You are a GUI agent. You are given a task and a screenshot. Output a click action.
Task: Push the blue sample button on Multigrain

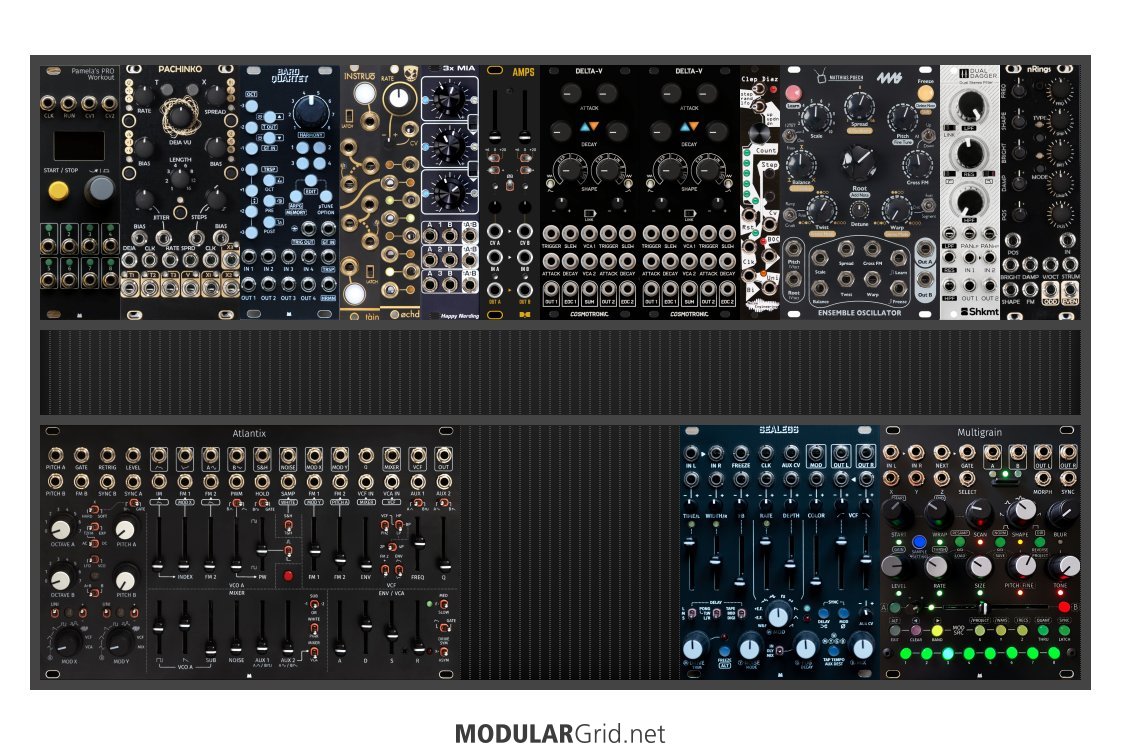point(919,542)
